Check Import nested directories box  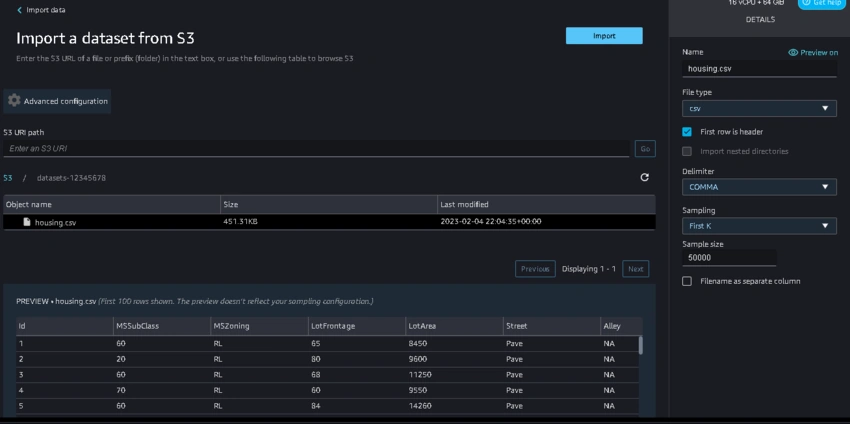pyautogui.click(x=687, y=151)
